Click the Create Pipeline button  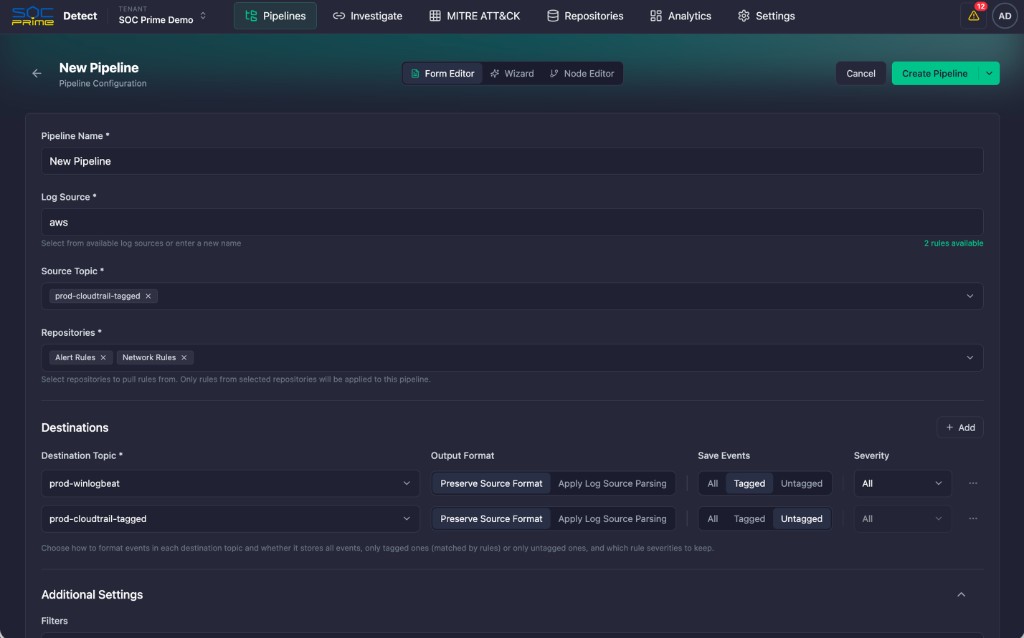pos(935,73)
